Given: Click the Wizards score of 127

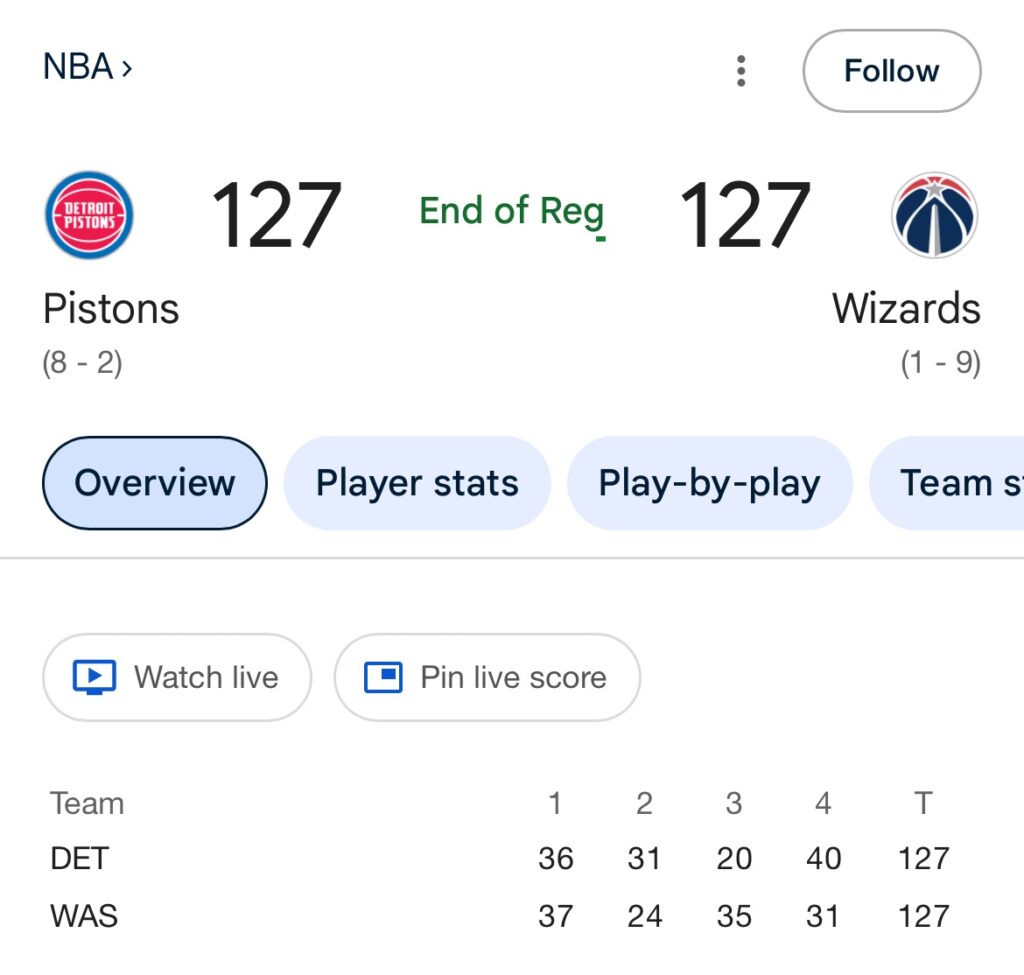Looking at the screenshot, I should (744, 215).
